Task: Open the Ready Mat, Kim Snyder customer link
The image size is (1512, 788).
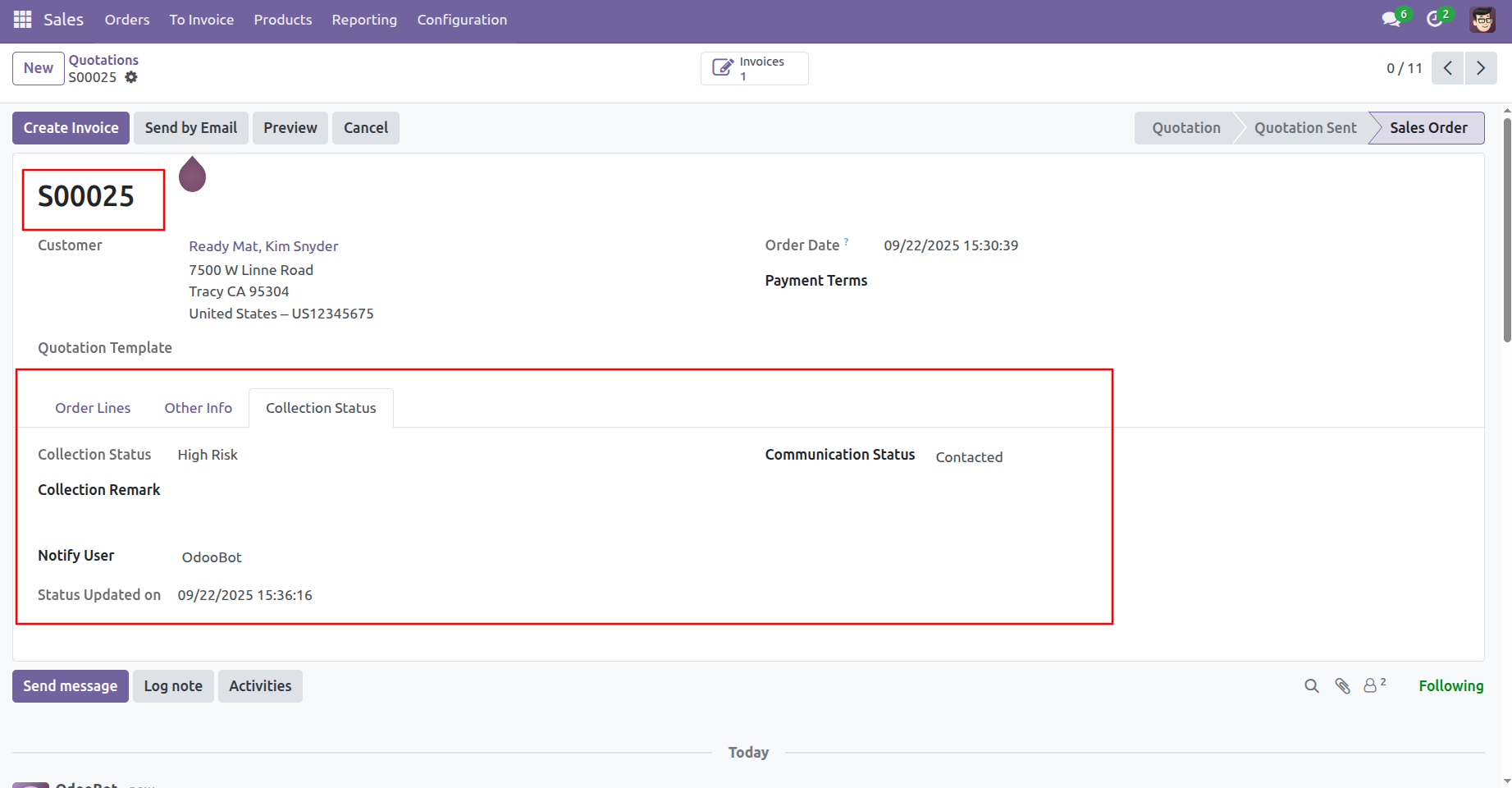Action: pos(263,246)
